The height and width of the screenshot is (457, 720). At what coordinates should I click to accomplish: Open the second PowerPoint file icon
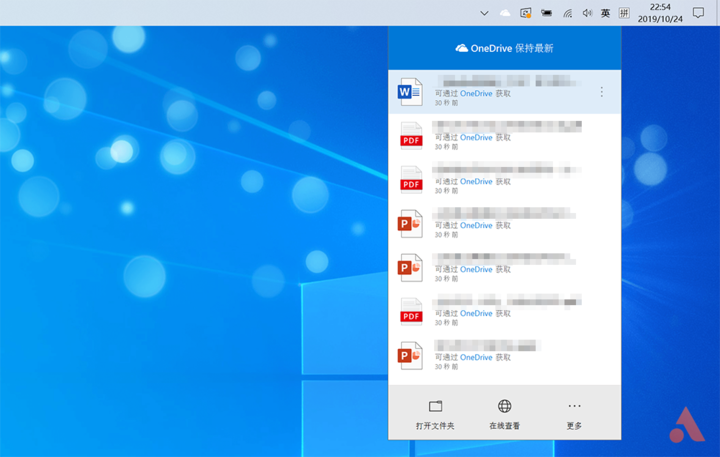tap(410, 268)
